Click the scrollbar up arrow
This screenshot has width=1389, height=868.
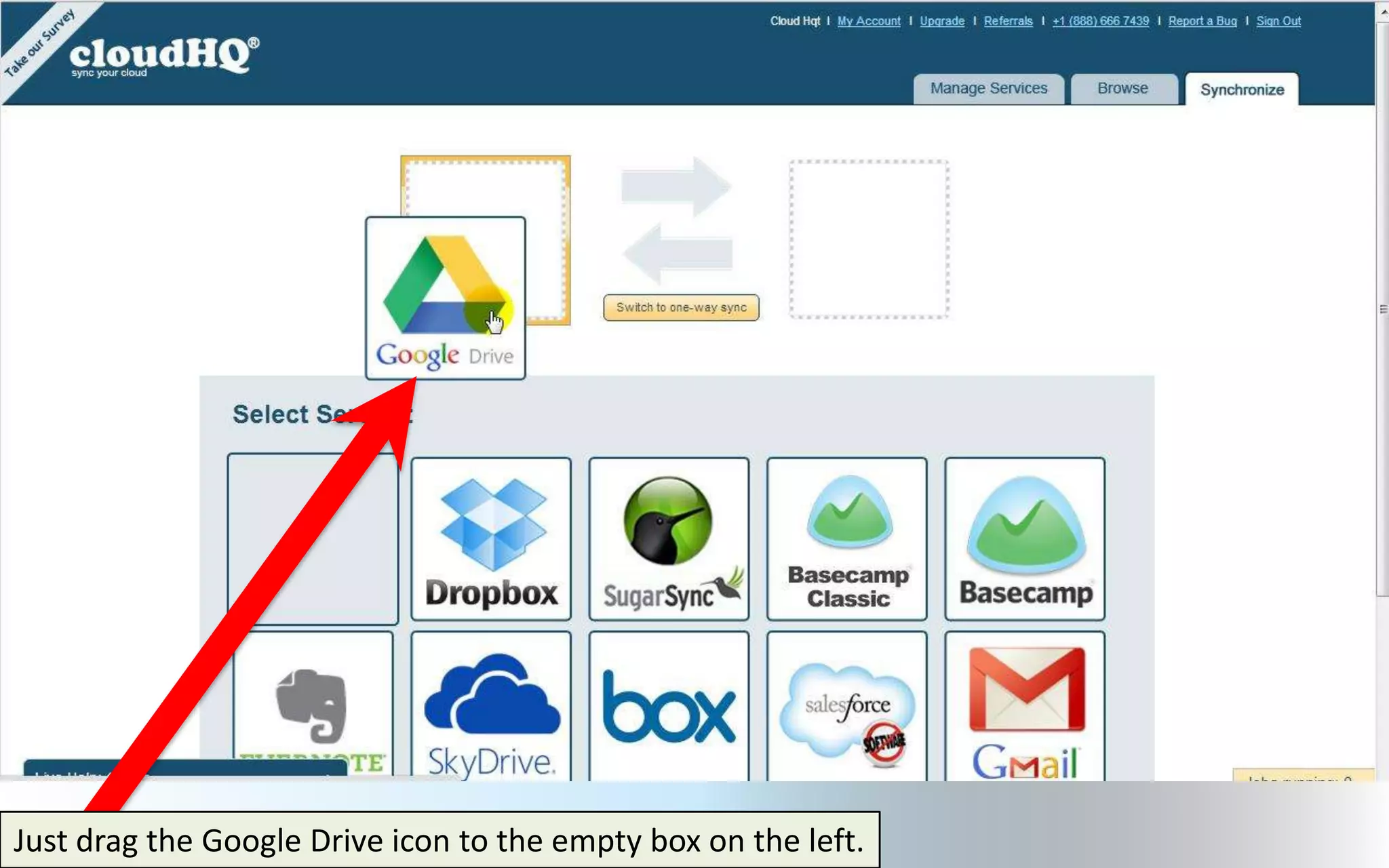(1382, 12)
